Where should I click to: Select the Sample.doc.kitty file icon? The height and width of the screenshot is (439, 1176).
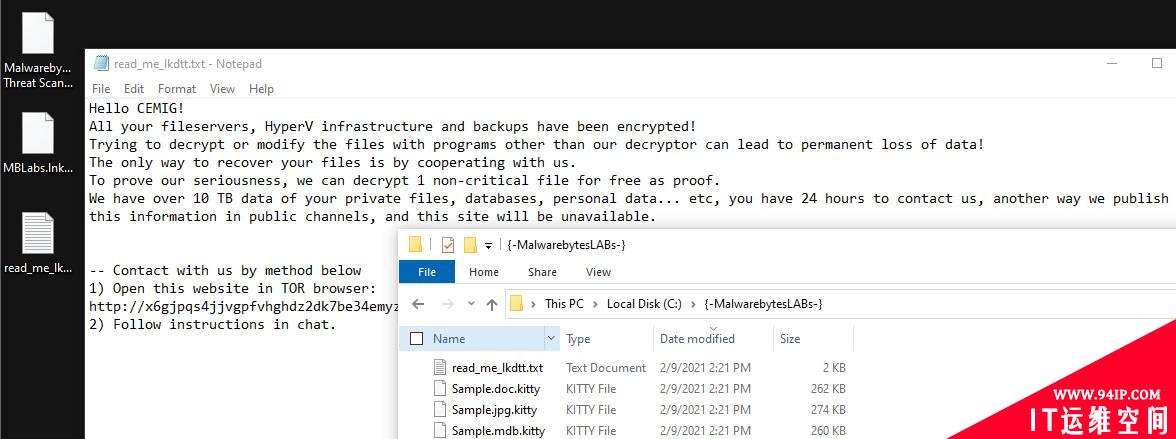tap(441, 389)
